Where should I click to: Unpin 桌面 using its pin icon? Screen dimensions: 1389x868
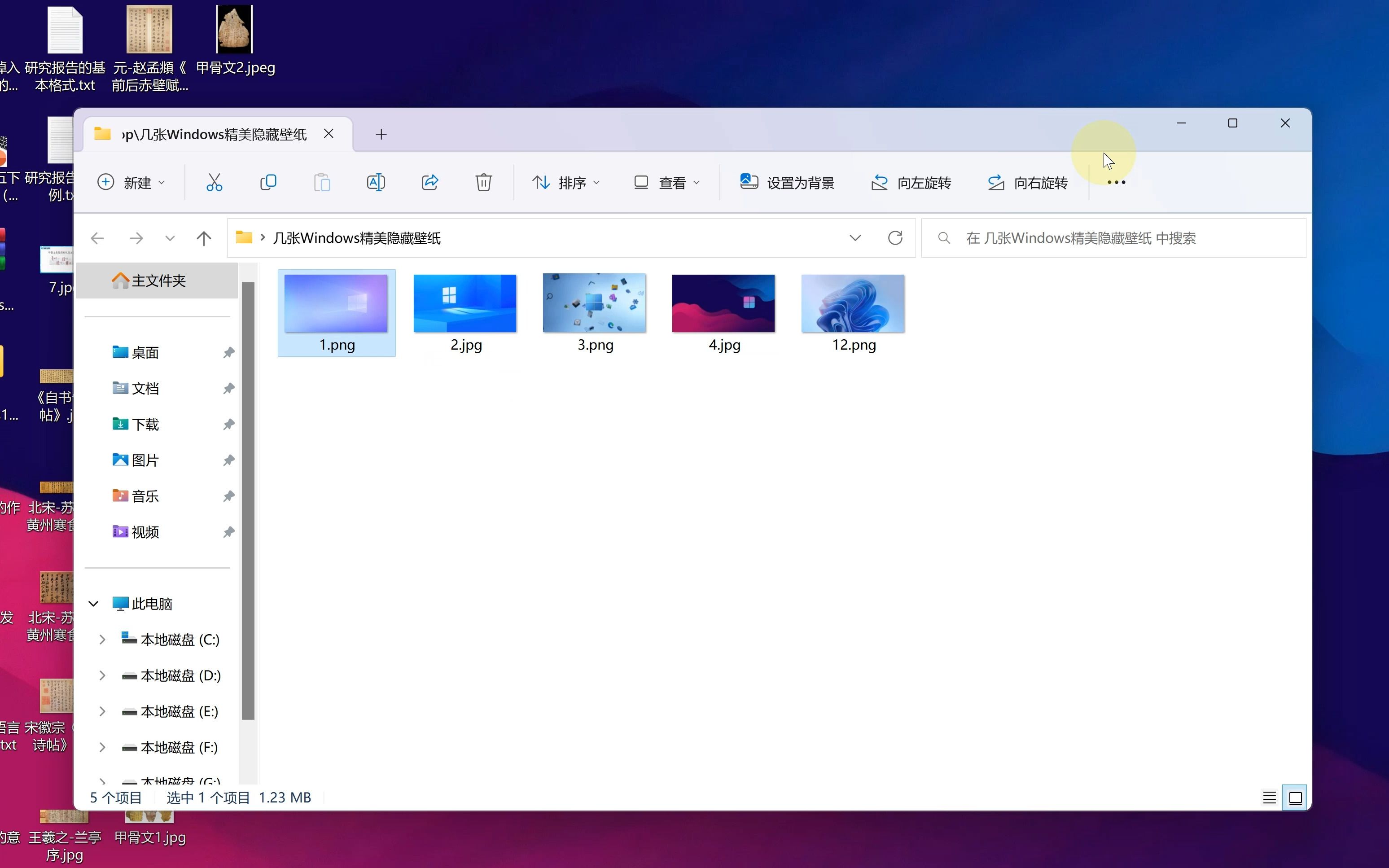click(228, 352)
